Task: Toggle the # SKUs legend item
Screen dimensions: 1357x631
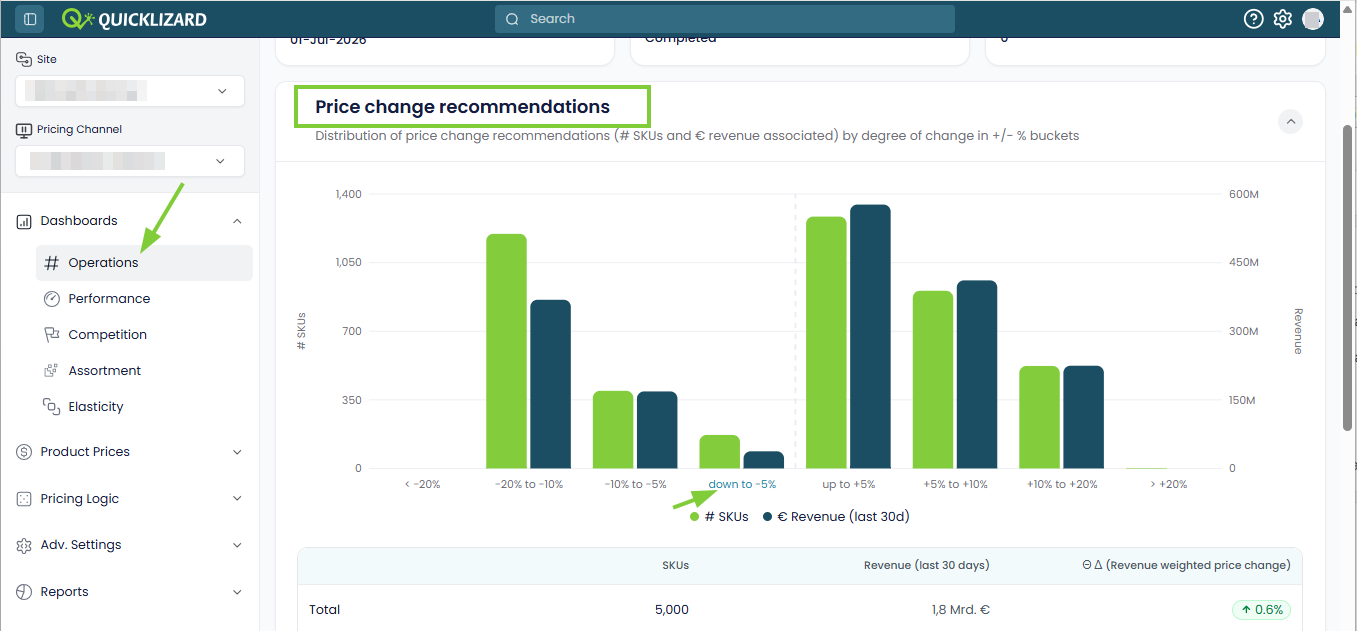Action: click(719, 517)
